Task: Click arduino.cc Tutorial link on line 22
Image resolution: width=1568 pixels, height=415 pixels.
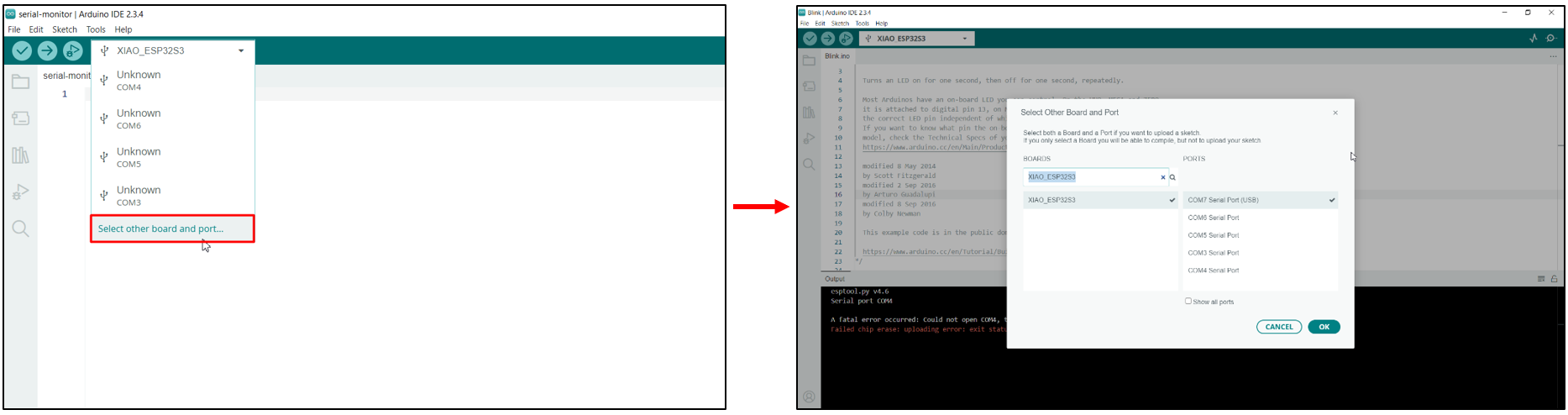Action: click(x=935, y=251)
